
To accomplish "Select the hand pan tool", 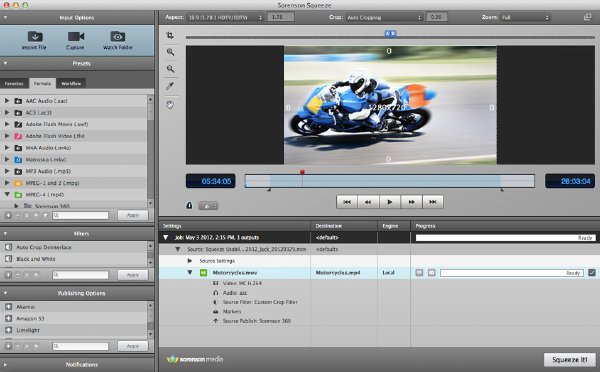I will click(170, 104).
